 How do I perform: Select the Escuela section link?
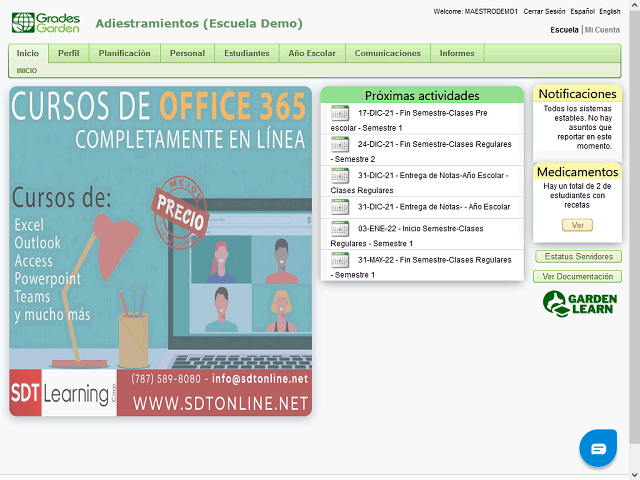[564, 30]
